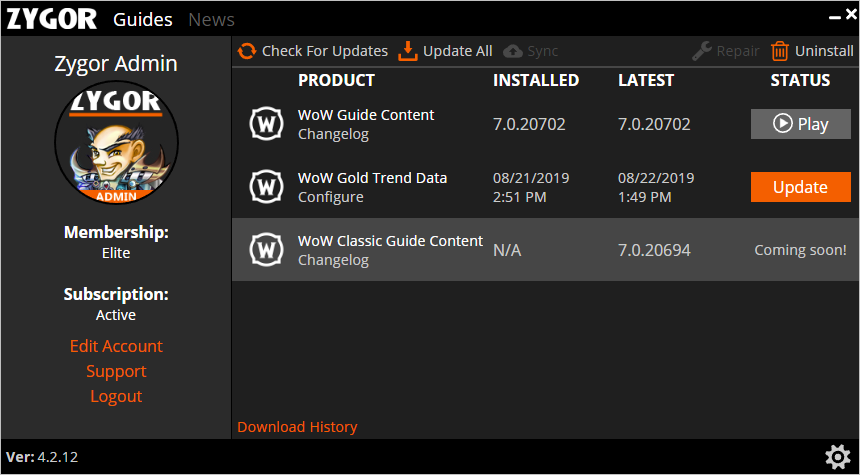Image resolution: width=860 pixels, height=475 pixels.
Task: Open Changelog under WoW Classic Guide Content
Action: [333, 260]
